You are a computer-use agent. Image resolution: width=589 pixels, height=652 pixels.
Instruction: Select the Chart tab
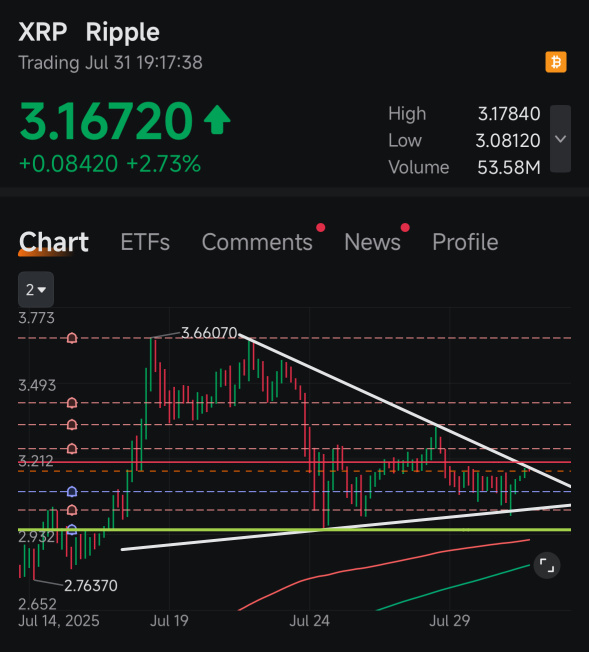coord(54,242)
